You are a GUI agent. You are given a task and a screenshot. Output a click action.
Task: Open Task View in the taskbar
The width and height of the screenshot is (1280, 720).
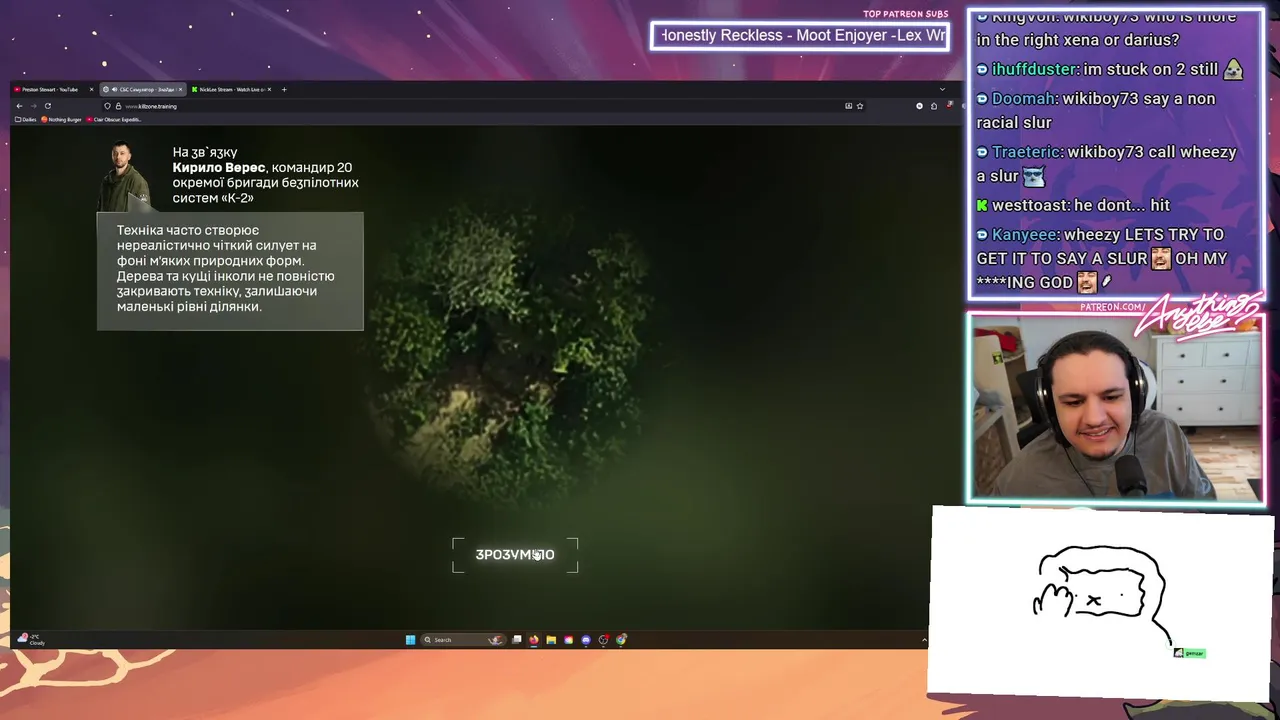pos(517,640)
